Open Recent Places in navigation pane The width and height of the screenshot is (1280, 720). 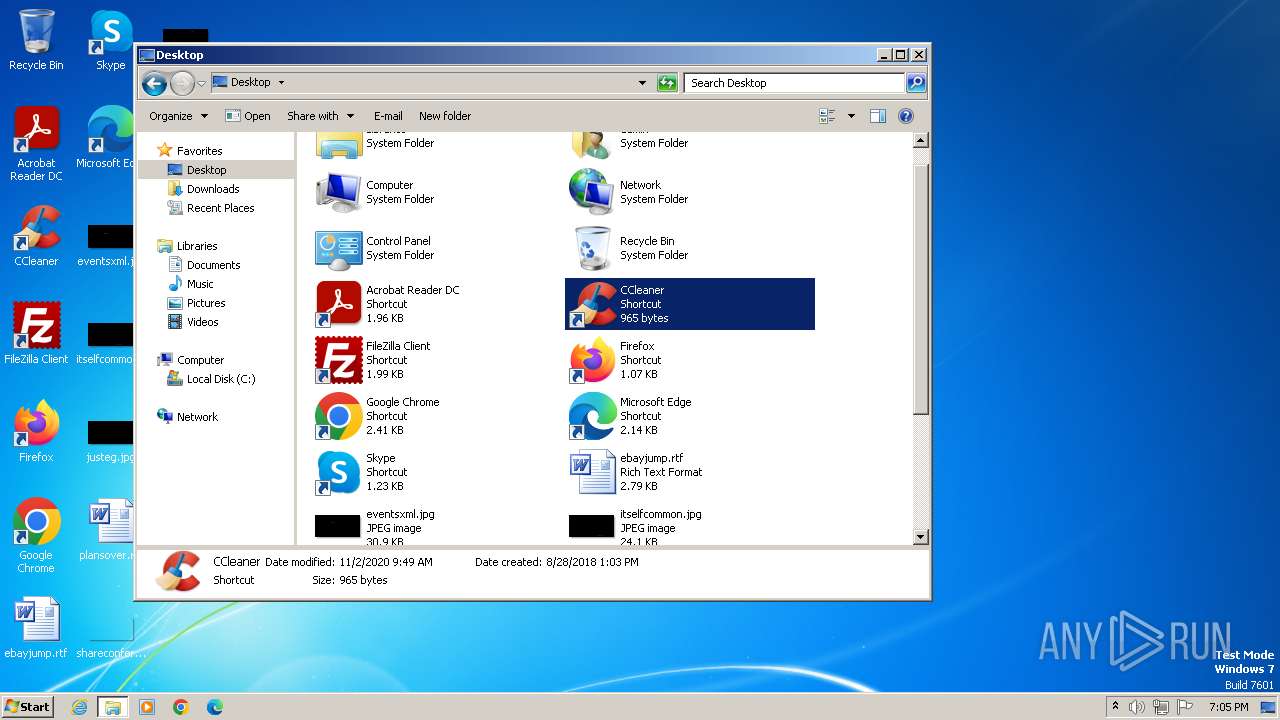[220, 208]
